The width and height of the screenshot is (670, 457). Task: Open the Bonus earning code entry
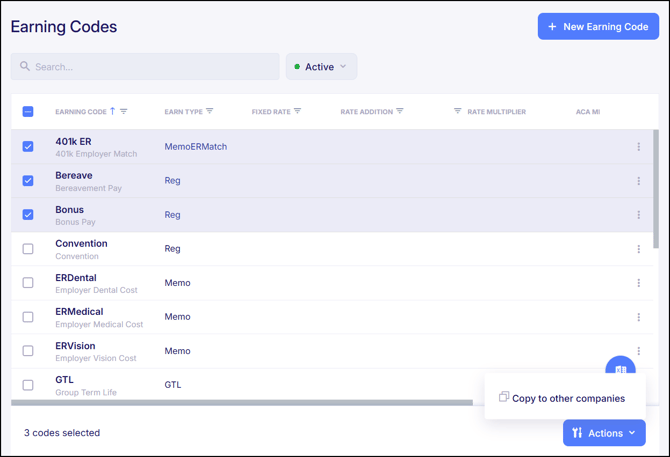pos(70,210)
